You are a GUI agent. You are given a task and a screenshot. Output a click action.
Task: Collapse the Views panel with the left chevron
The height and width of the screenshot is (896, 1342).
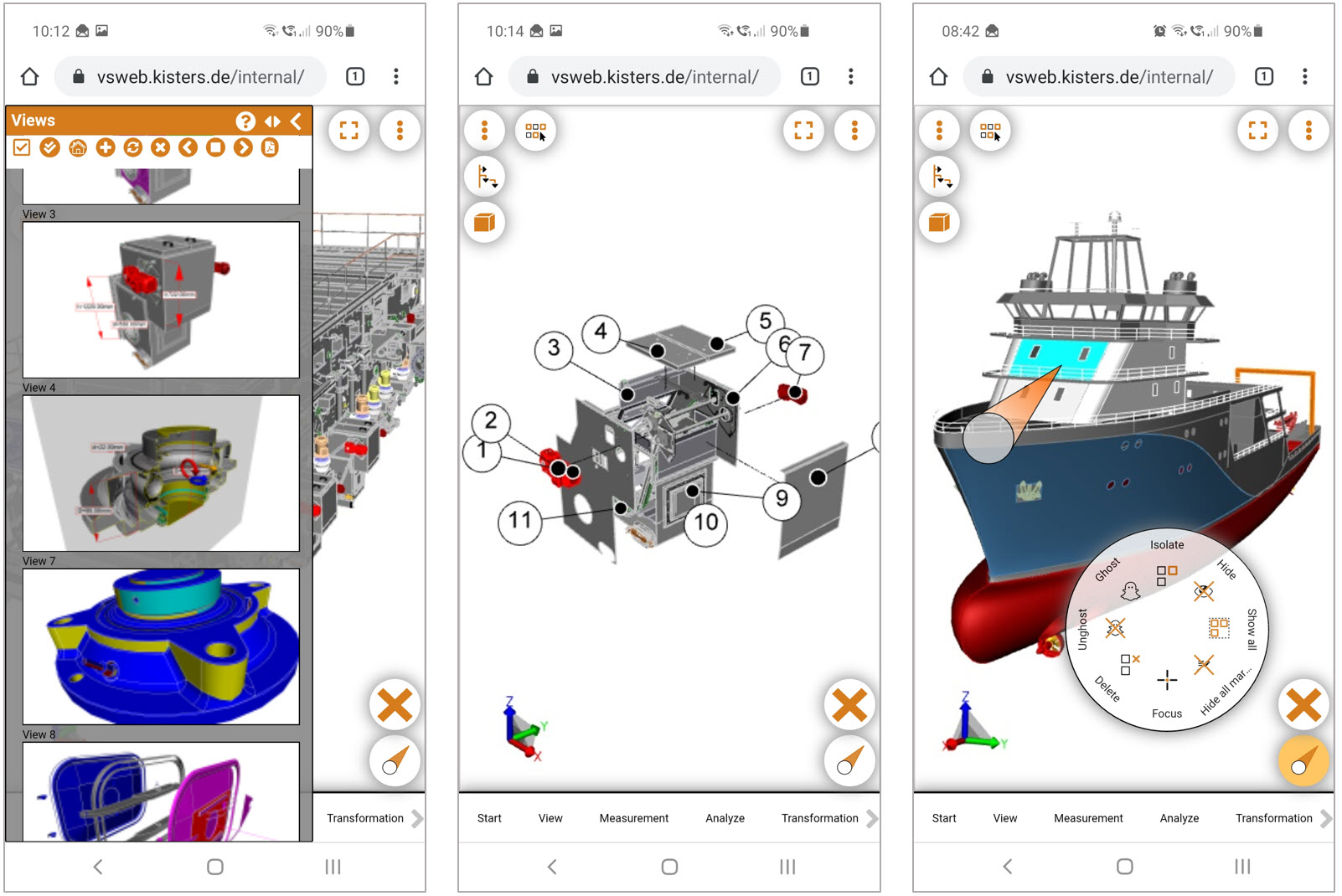296,121
